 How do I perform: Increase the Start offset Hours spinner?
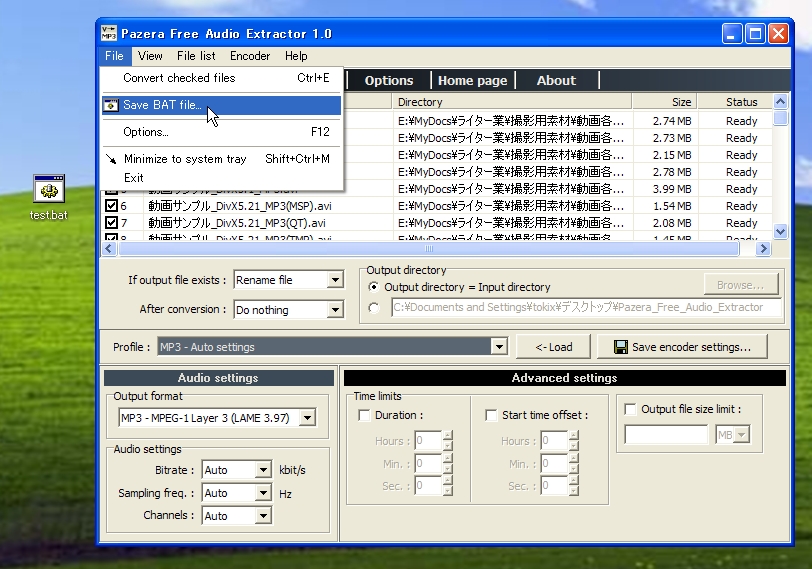[x=574, y=435]
